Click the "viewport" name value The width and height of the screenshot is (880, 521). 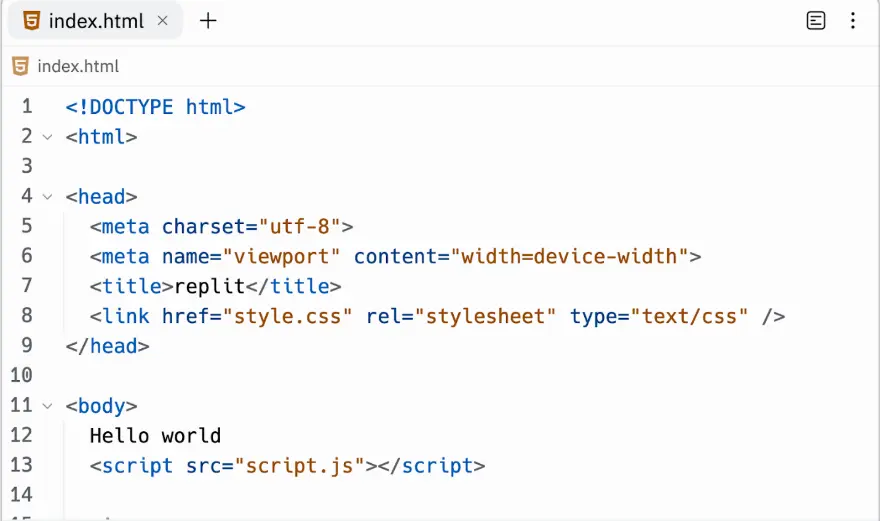(x=282, y=257)
